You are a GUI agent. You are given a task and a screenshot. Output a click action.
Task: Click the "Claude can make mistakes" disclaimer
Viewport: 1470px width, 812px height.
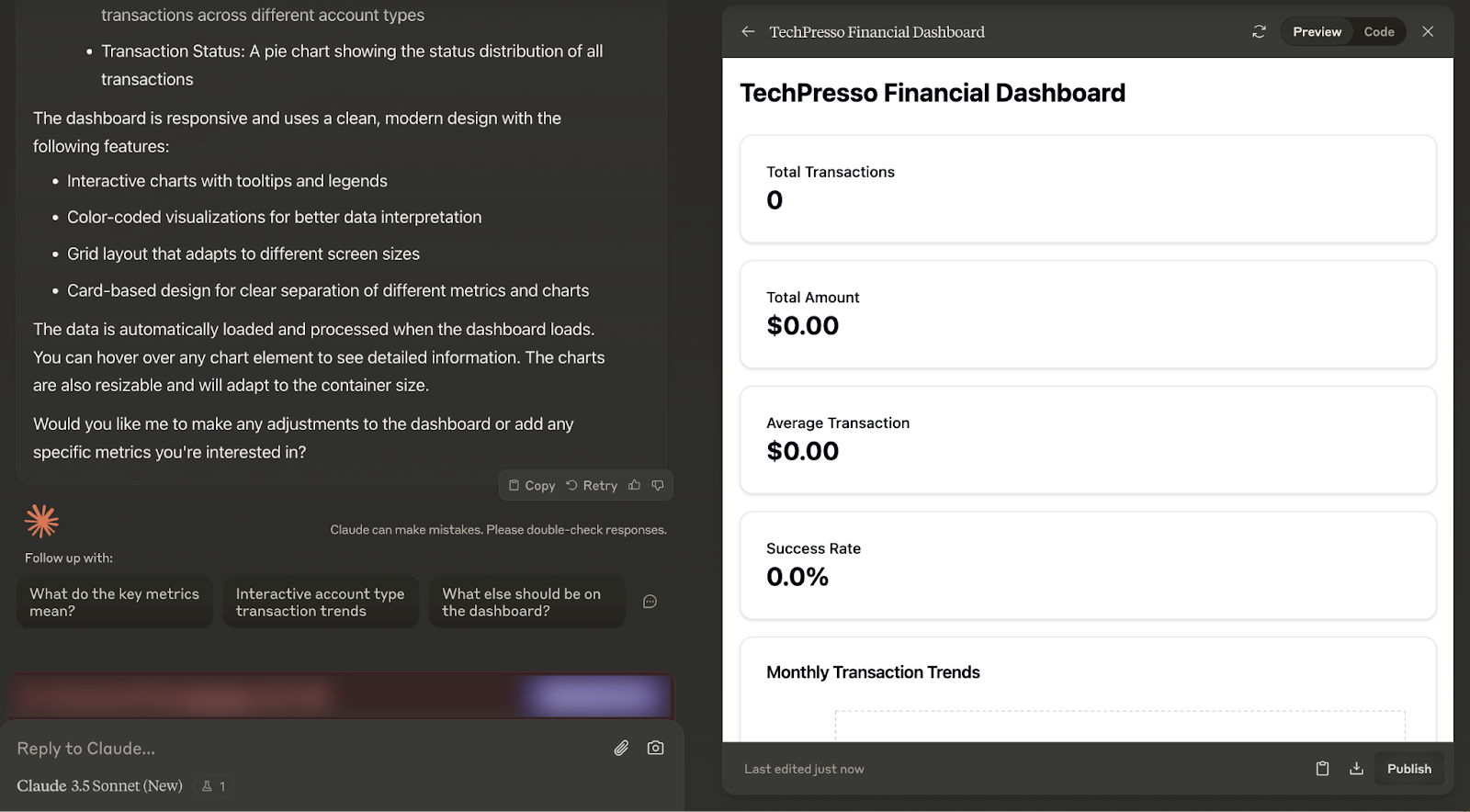[x=498, y=530]
